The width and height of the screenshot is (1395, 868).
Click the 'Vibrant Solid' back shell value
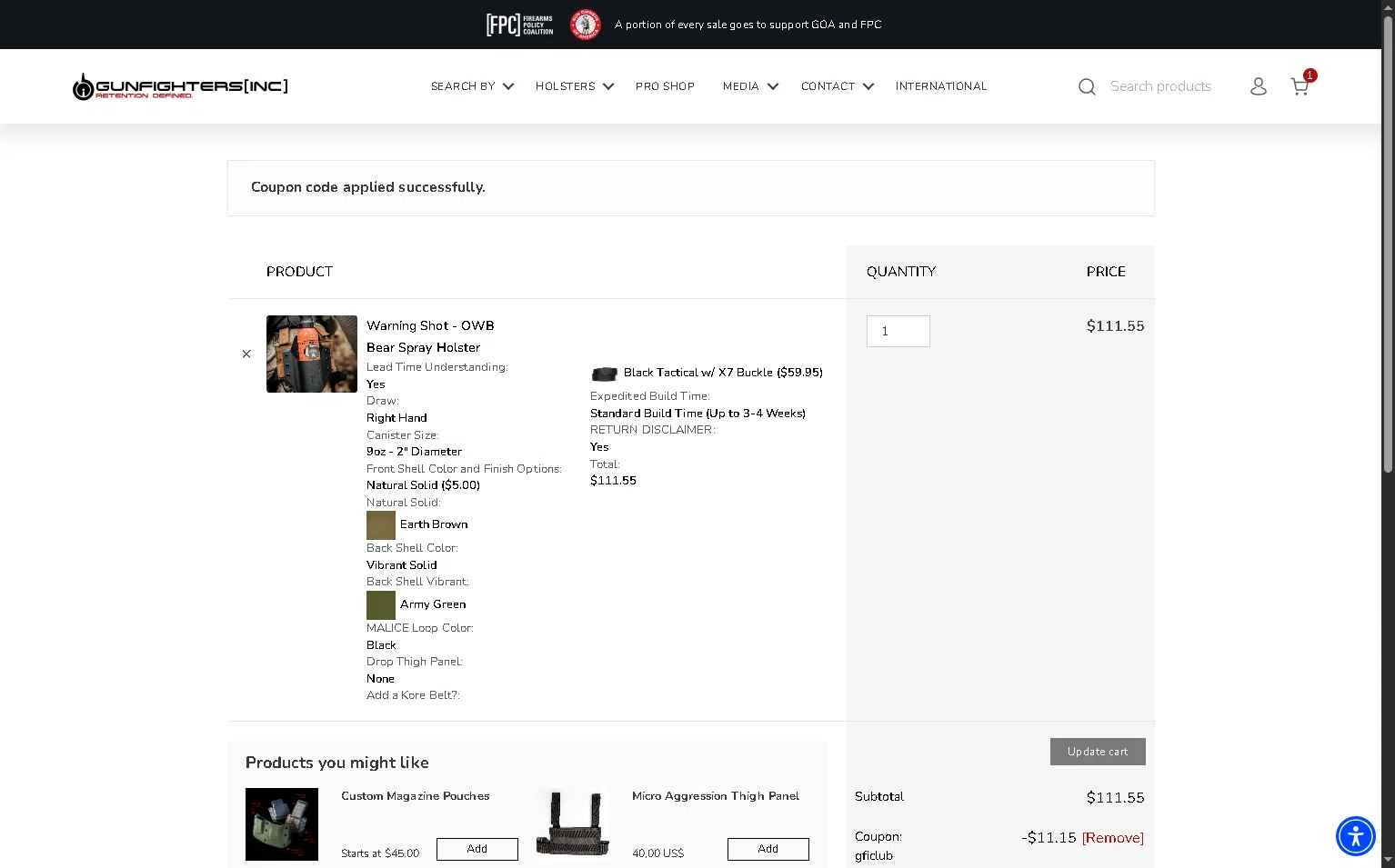coord(401,565)
